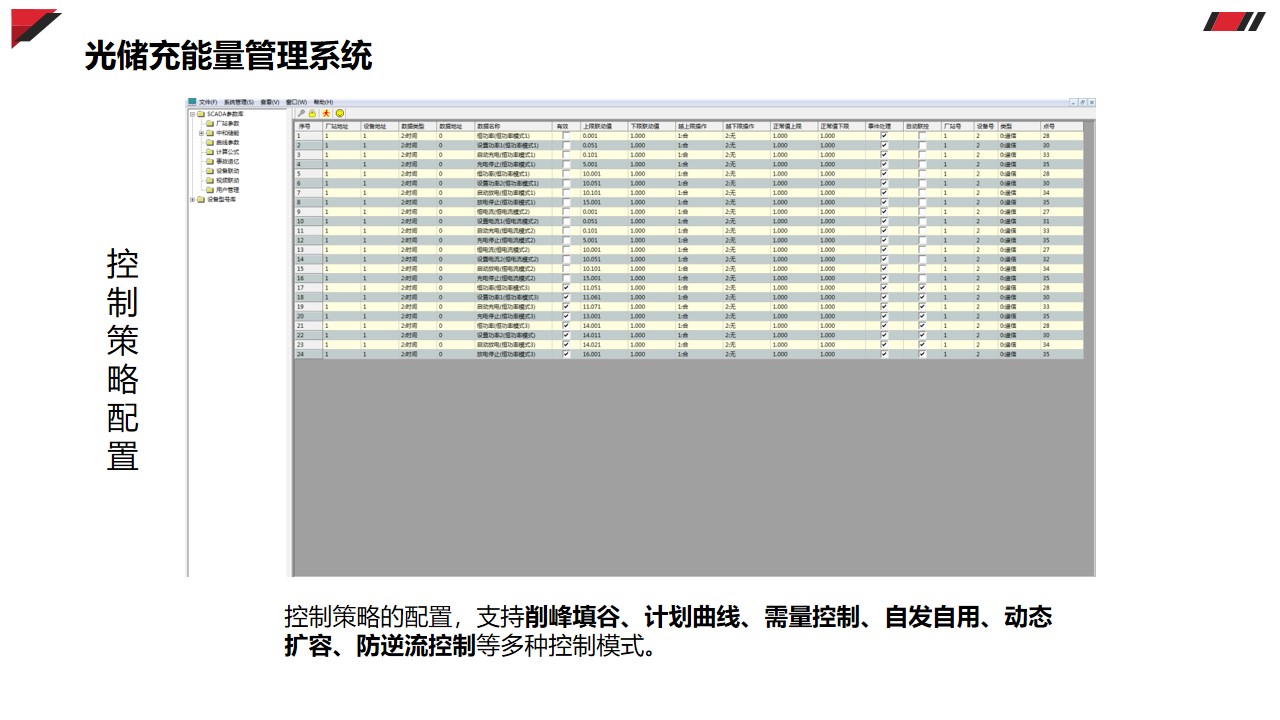Image resolution: width=1280 pixels, height=720 pixels.
Task: Click 数据名称 cell in row 2
Action: [x=515, y=145]
